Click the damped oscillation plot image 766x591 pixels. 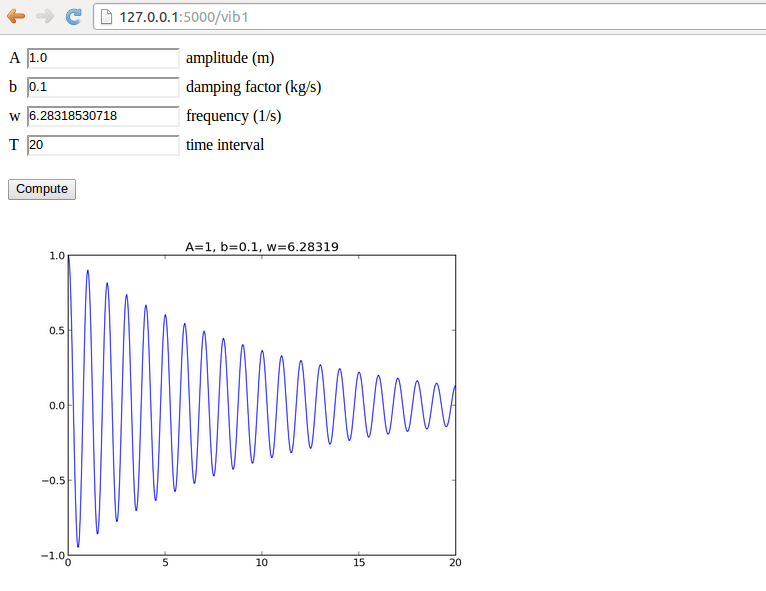(x=262, y=405)
